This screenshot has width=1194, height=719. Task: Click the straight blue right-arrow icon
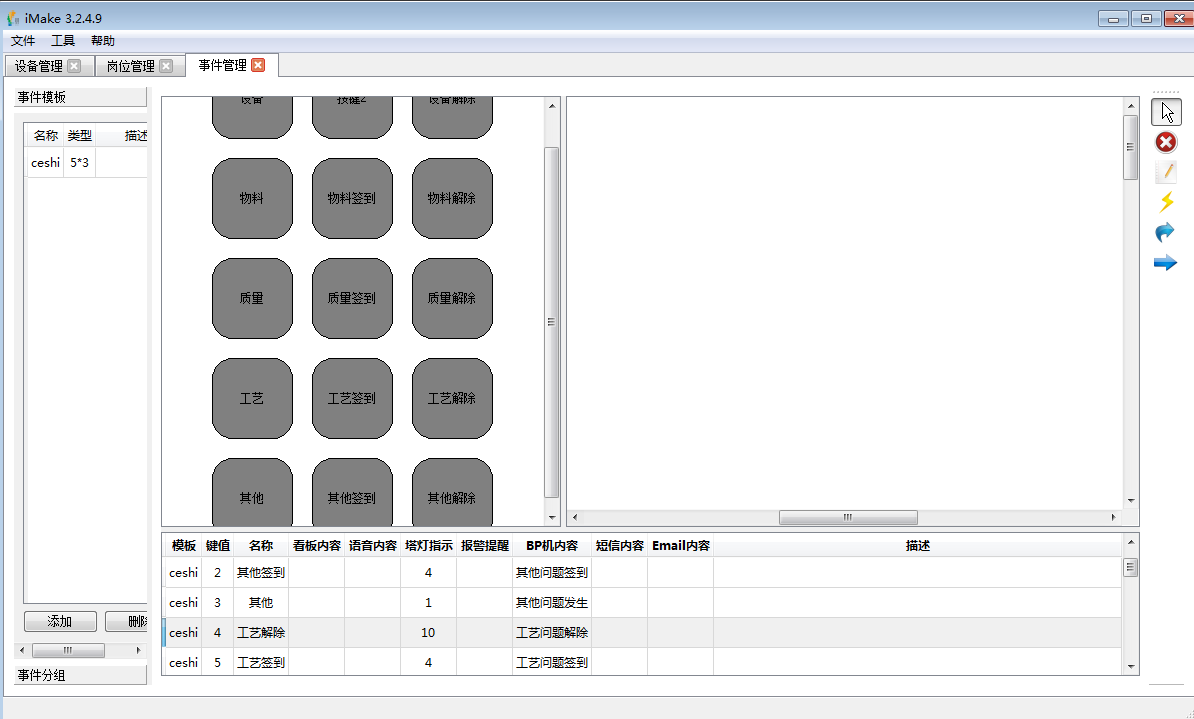pyautogui.click(x=1166, y=263)
